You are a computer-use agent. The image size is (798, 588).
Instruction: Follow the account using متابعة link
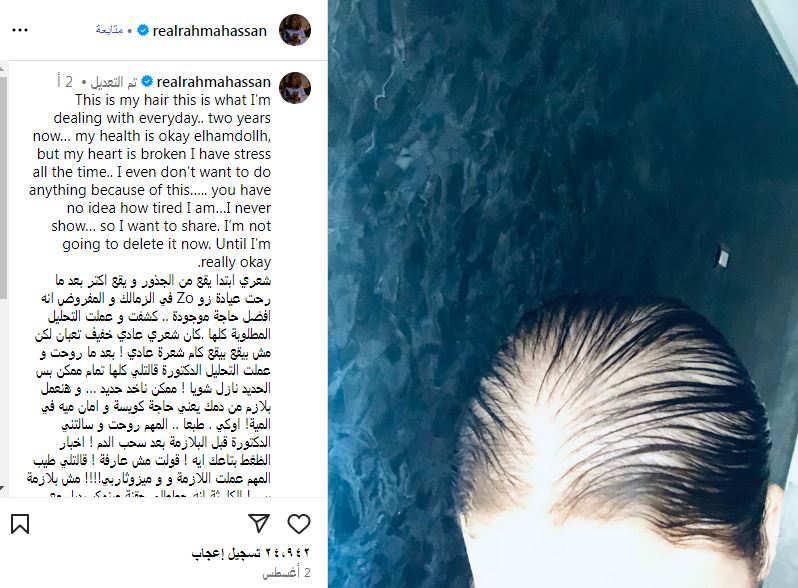pyautogui.click(x=109, y=30)
